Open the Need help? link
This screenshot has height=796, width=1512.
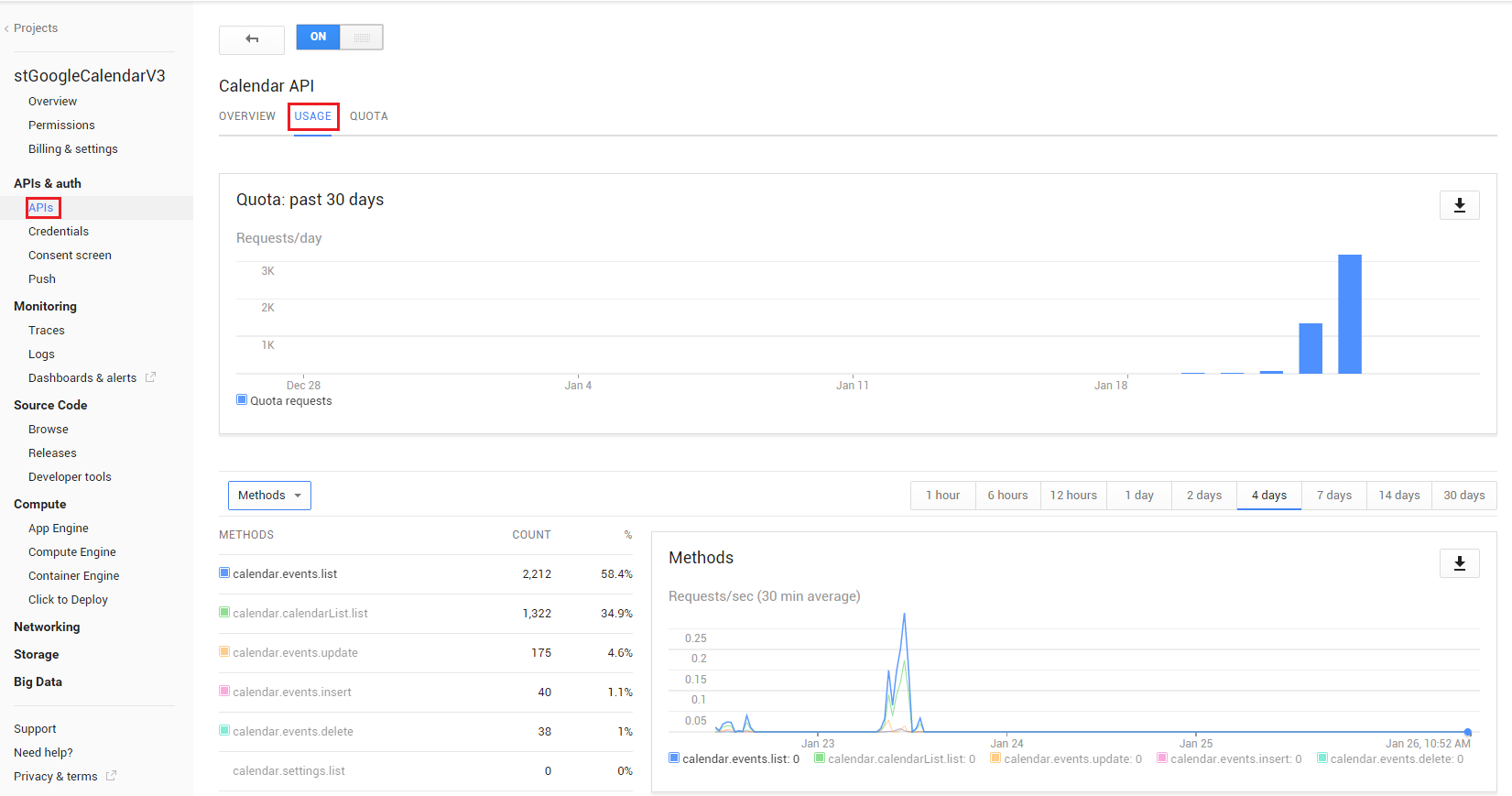(x=43, y=753)
